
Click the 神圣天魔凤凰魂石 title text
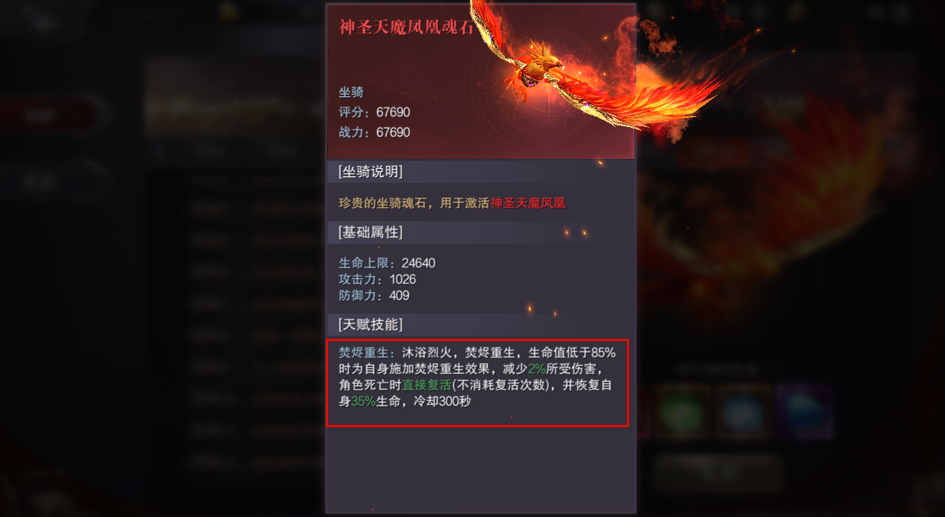tap(407, 28)
